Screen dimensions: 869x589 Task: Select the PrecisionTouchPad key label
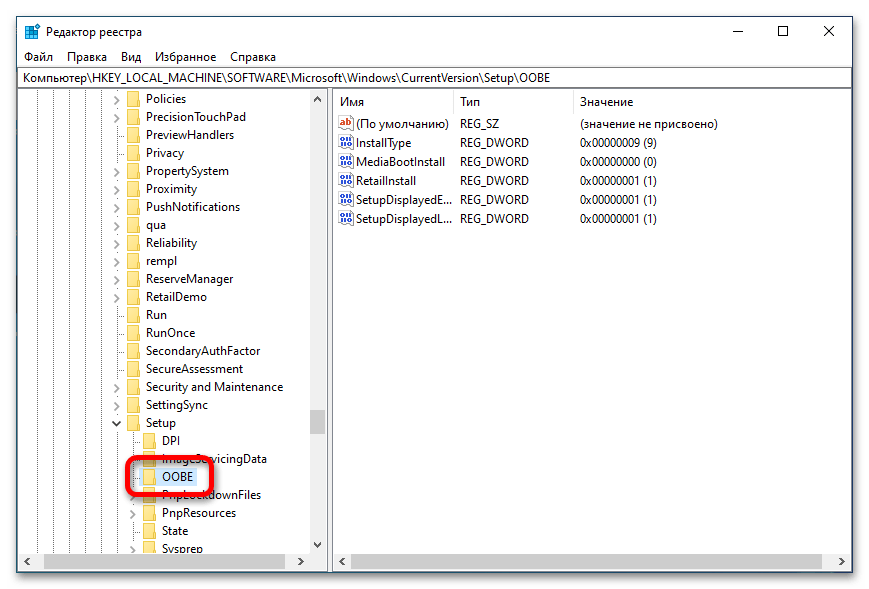[196, 117]
